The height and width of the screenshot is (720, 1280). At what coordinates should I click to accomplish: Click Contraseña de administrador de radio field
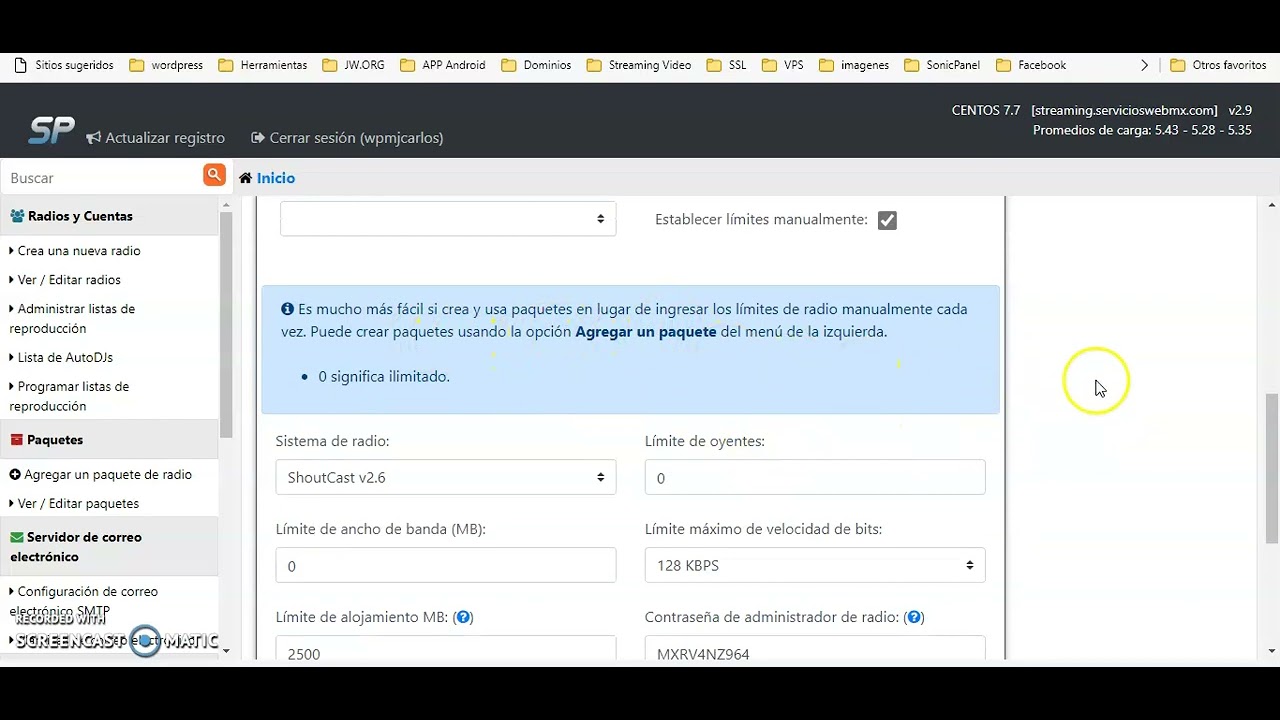(815, 648)
